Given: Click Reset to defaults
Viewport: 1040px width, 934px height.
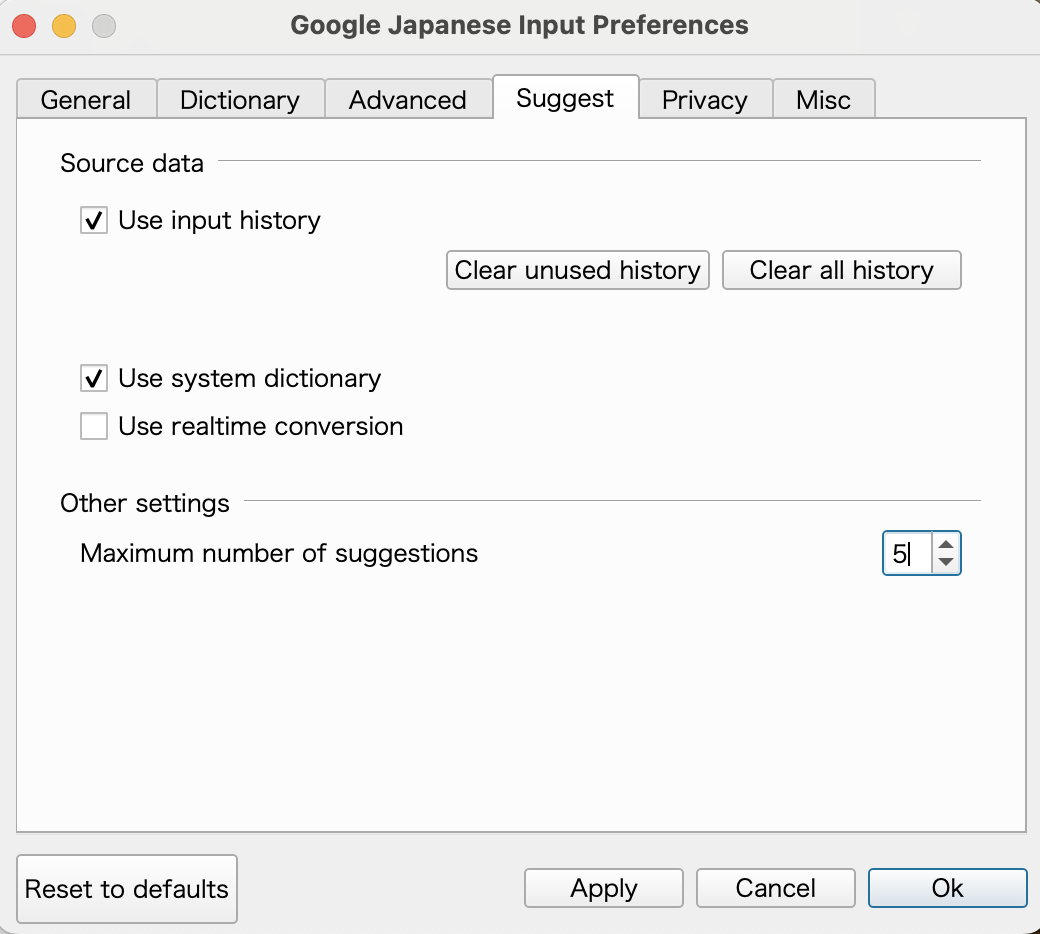Looking at the screenshot, I should tap(127, 889).
